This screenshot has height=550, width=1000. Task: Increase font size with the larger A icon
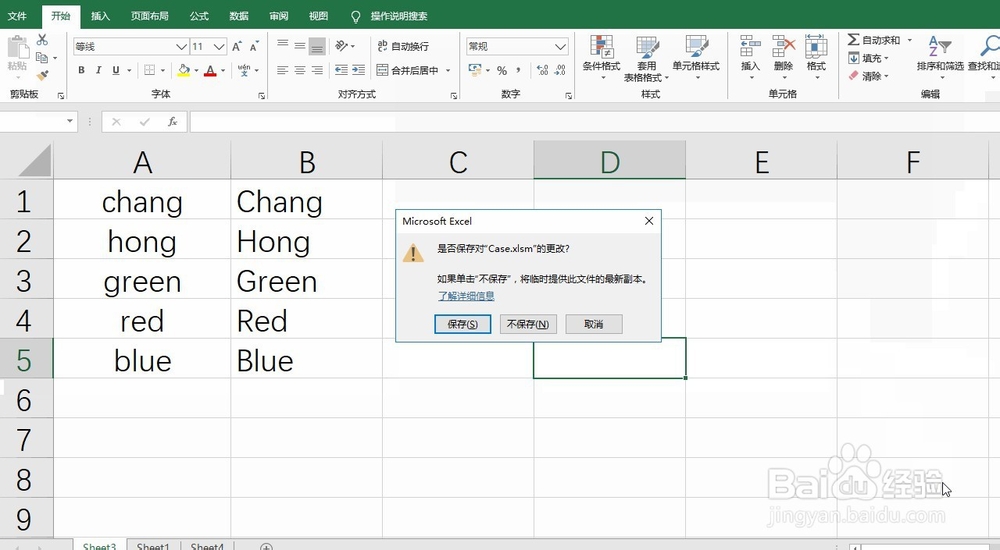[237, 47]
